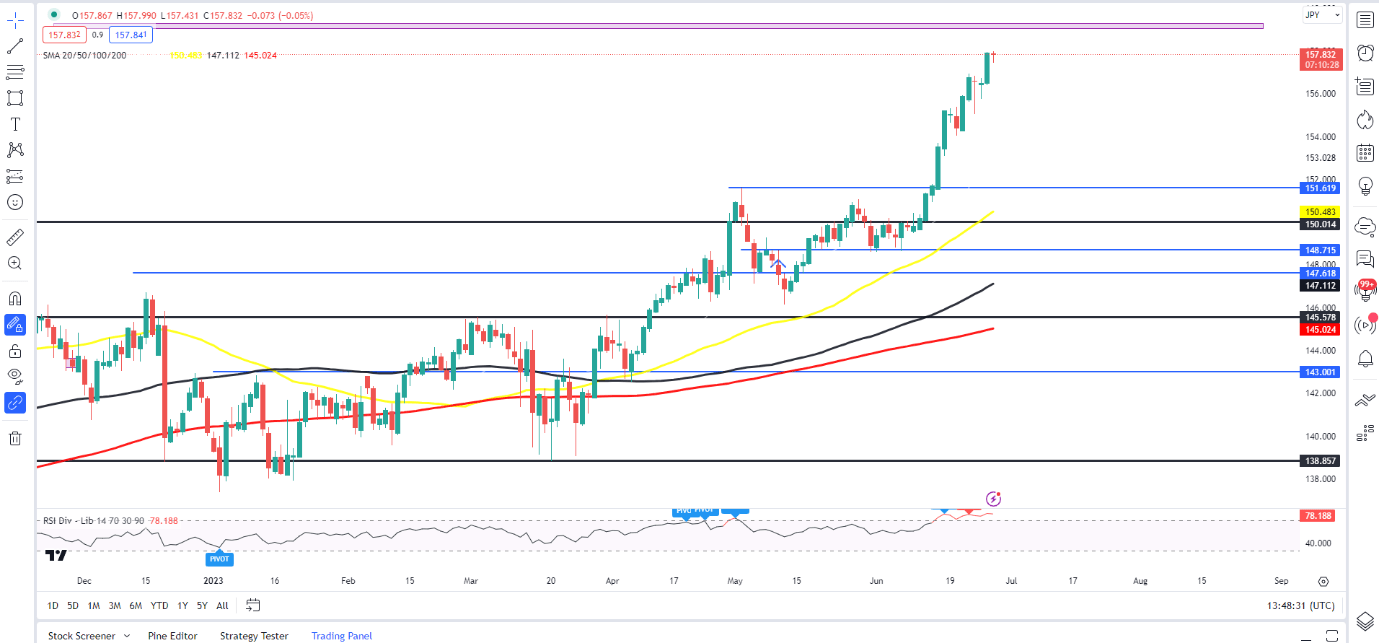Open the public chats cloud icon
1379x643 pixels.
(x=1365, y=227)
